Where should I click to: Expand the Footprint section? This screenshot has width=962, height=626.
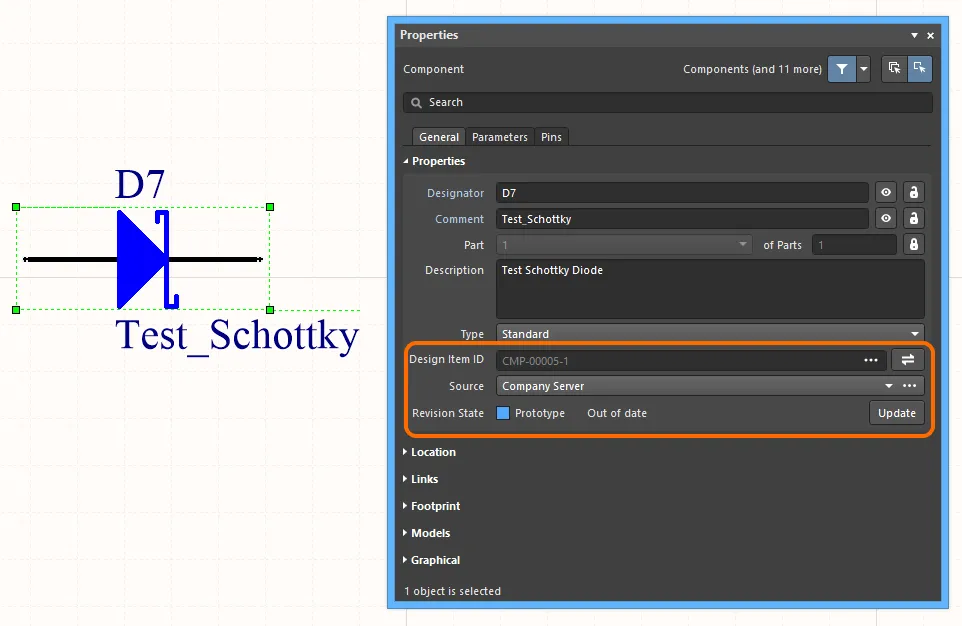(405, 506)
